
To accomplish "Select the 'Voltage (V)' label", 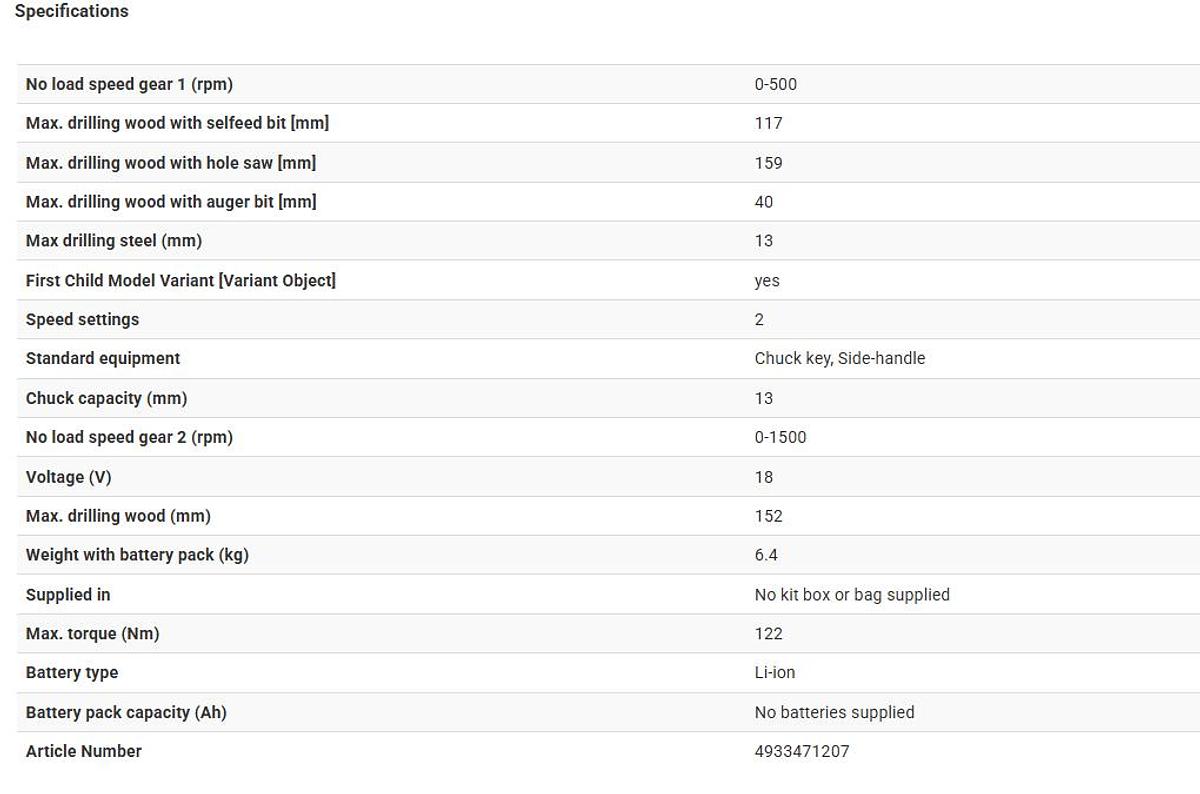I will (68, 477).
